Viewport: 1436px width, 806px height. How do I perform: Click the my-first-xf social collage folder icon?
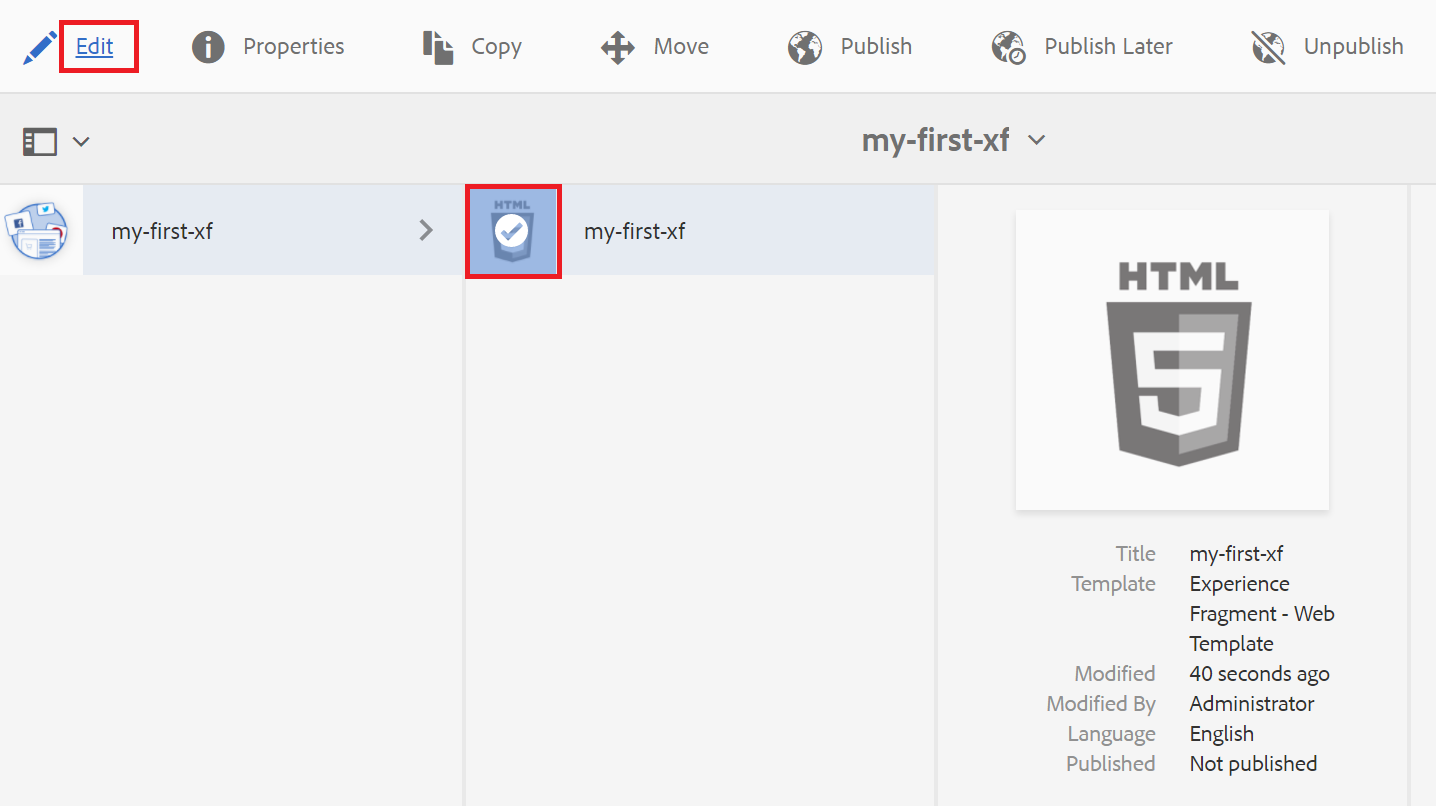38,231
